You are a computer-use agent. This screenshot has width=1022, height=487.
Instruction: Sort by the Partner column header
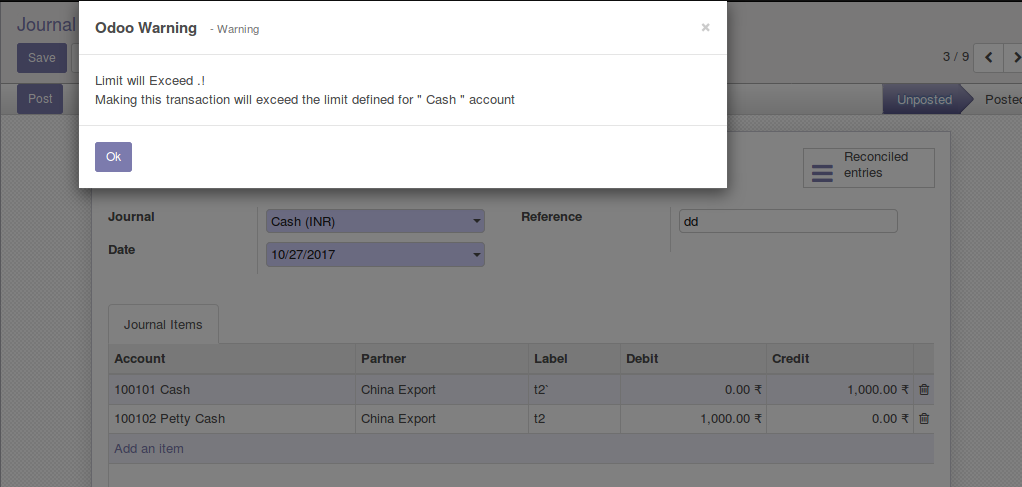click(x=383, y=359)
